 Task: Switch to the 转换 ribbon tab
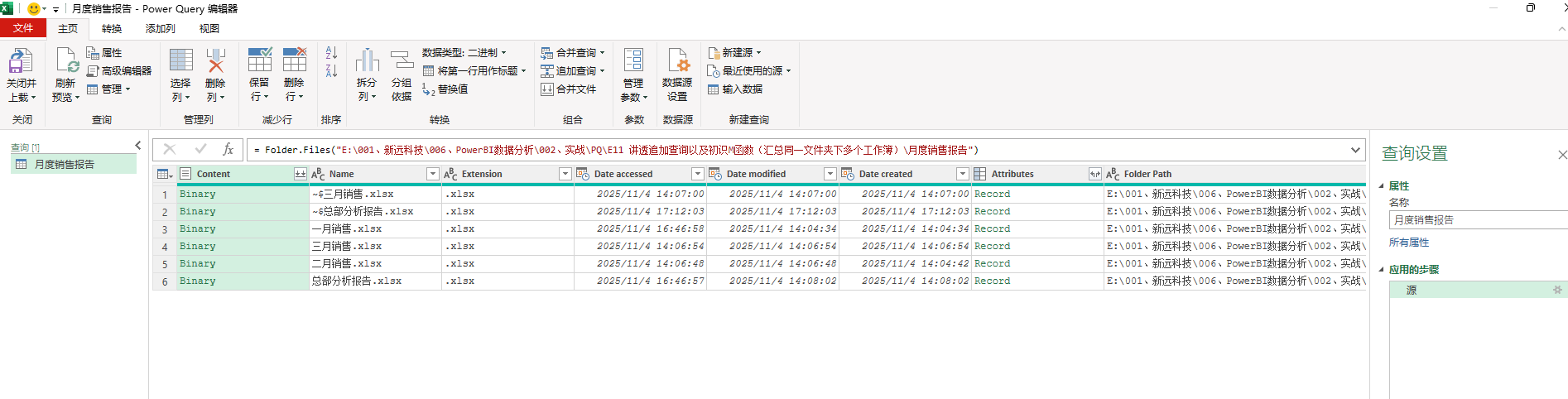(x=112, y=28)
